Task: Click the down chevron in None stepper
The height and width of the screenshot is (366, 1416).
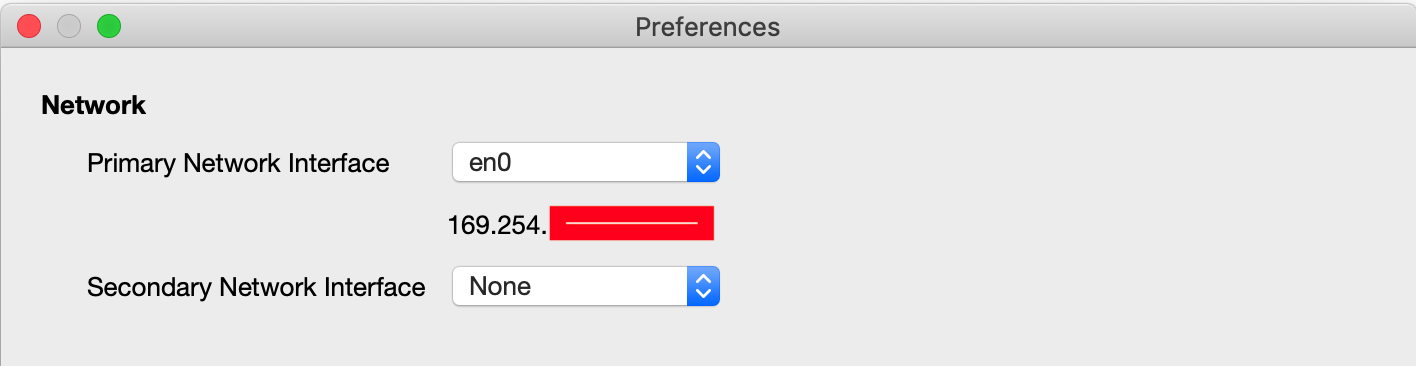Action: tap(703, 295)
